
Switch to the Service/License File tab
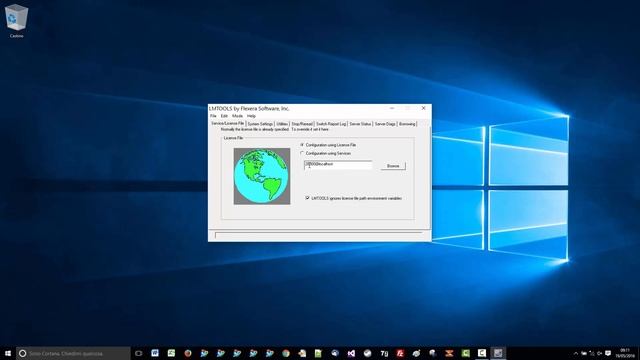(x=227, y=123)
